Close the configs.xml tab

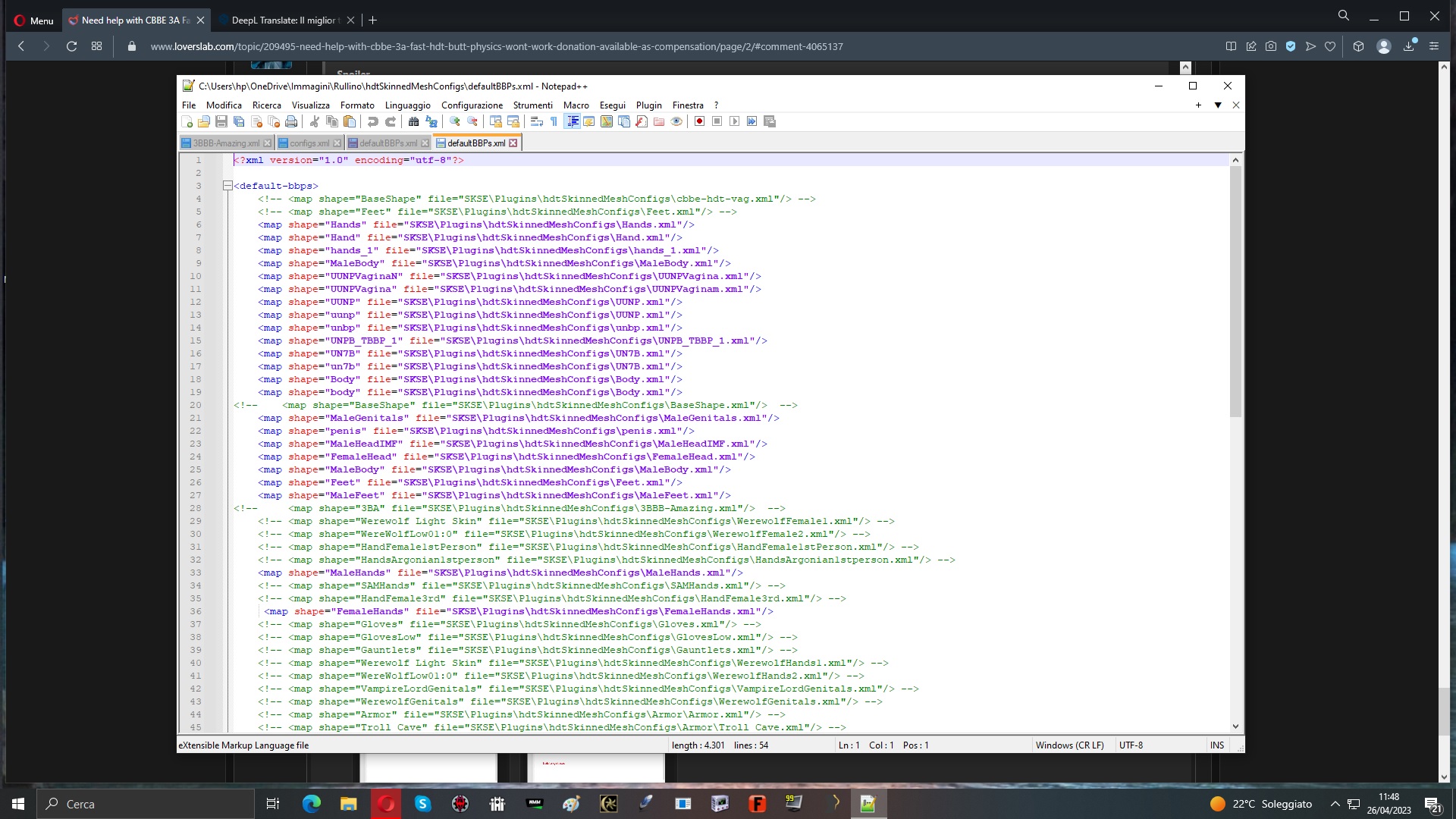[x=337, y=143]
